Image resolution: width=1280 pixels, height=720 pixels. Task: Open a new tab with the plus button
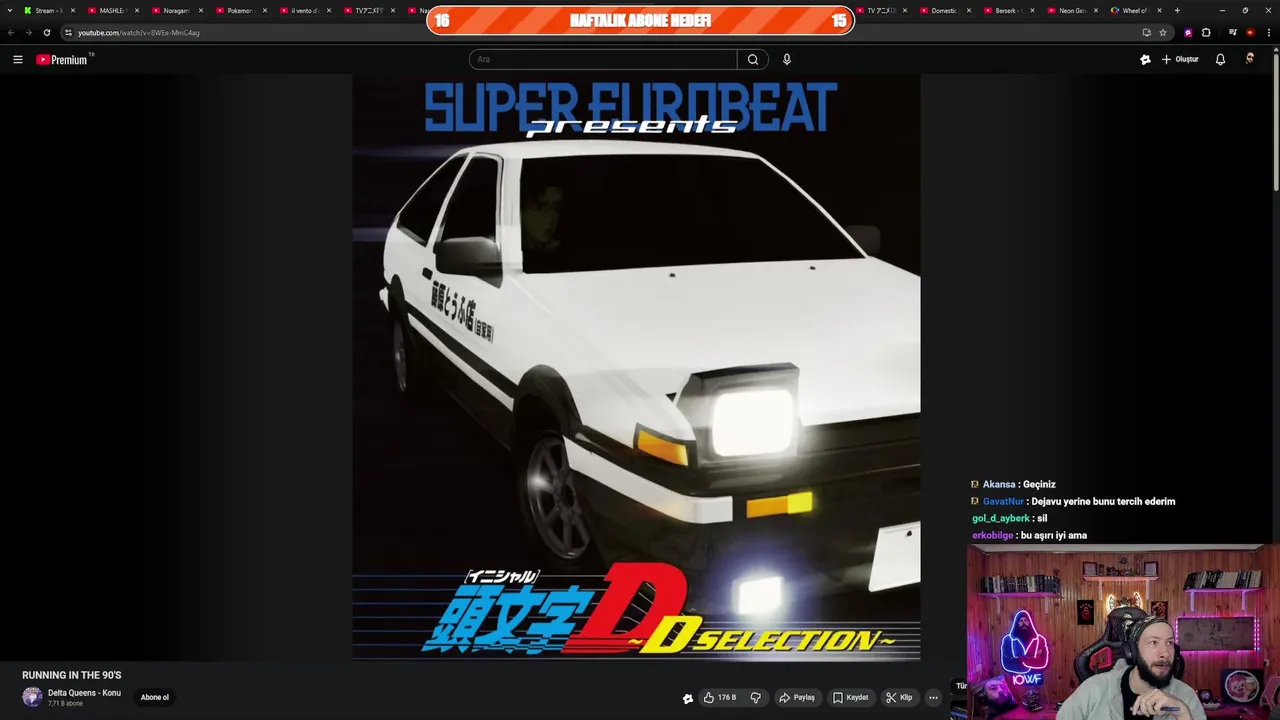1177,10
